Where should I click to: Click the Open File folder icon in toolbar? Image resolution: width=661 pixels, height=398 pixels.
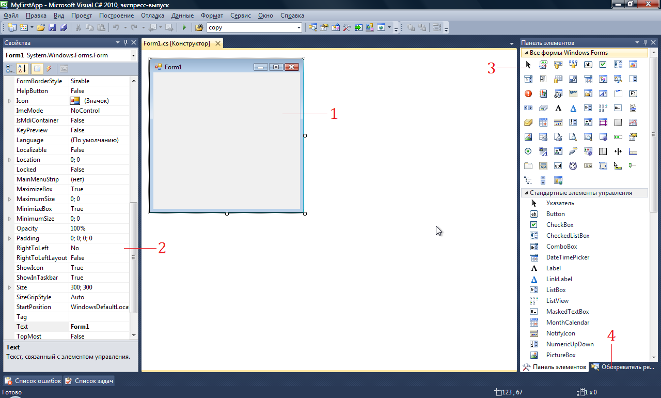click(40, 27)
